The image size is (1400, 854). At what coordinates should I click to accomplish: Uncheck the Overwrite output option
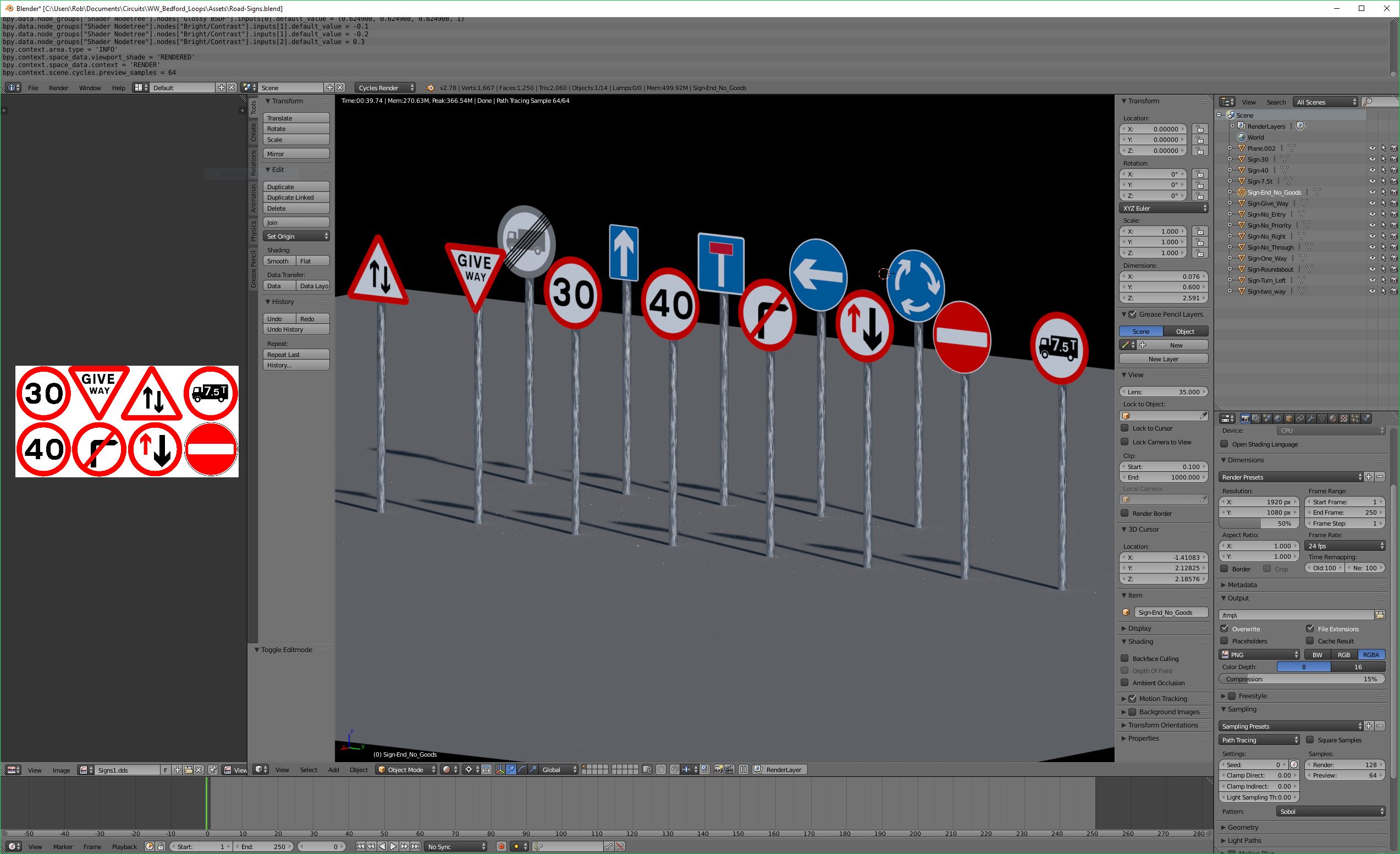click(x=1225, y=629)
